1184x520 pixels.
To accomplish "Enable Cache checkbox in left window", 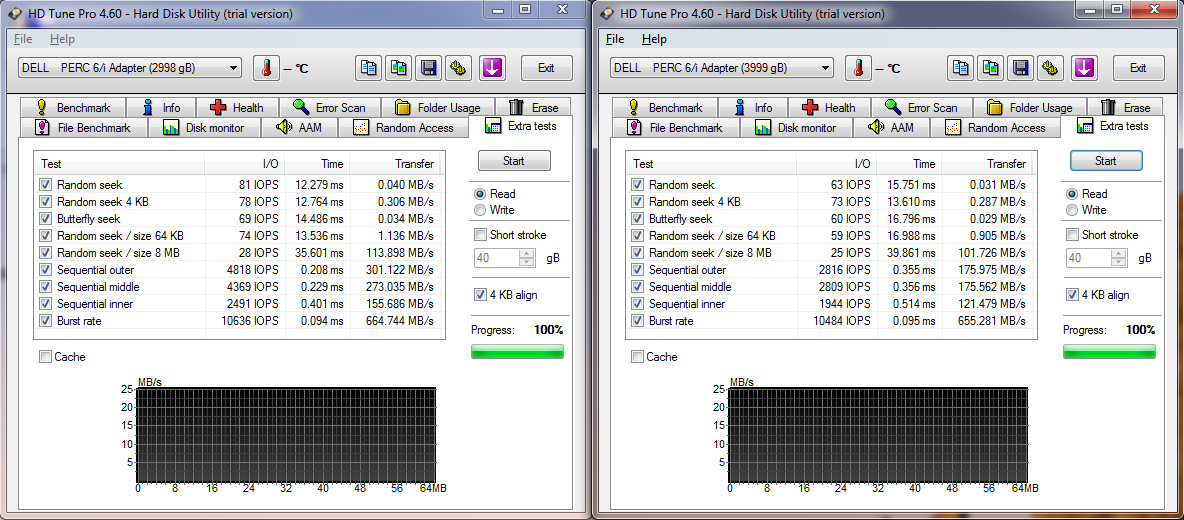I will [45, 357].
